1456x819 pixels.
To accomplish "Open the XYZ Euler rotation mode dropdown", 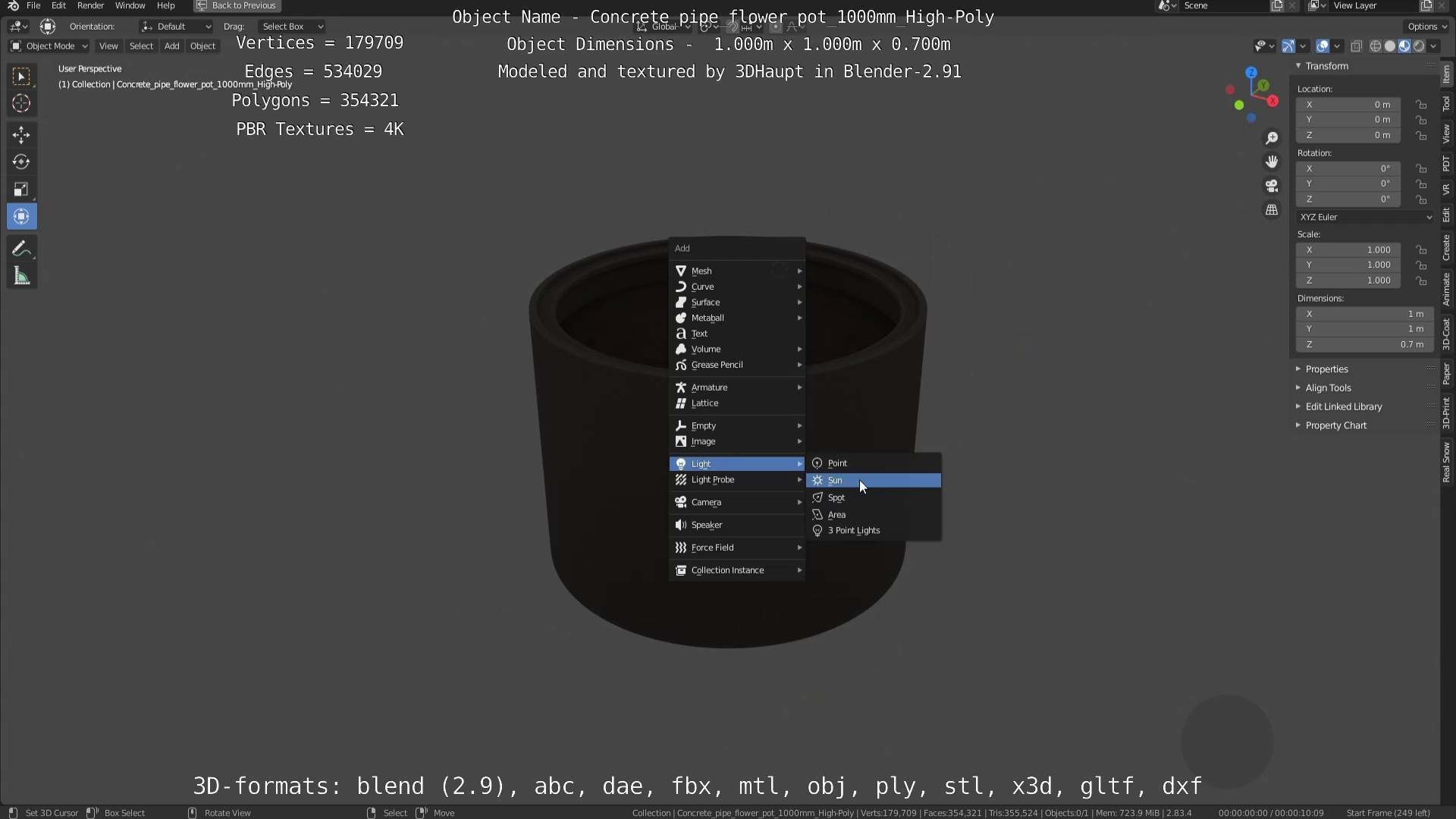I will (x=1365, y=217).
